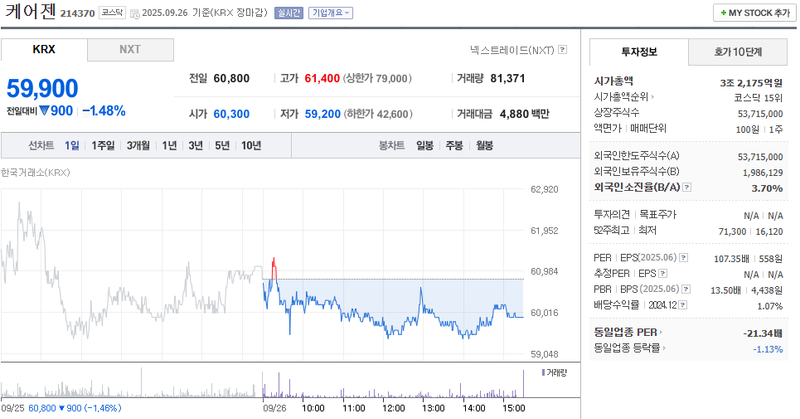This screenshot has width=800, height=419.
Task: Click the 13:00 time axis label
Action: [x=433, y=408]
